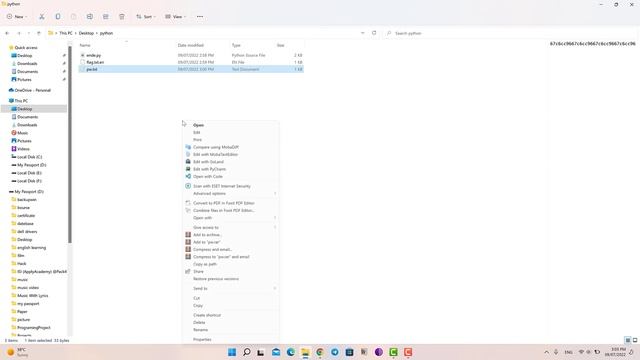This screenshot has width=640, height=360.
Task: Click the Edit with MobaTextEditor icon
Action: [188, 154]
